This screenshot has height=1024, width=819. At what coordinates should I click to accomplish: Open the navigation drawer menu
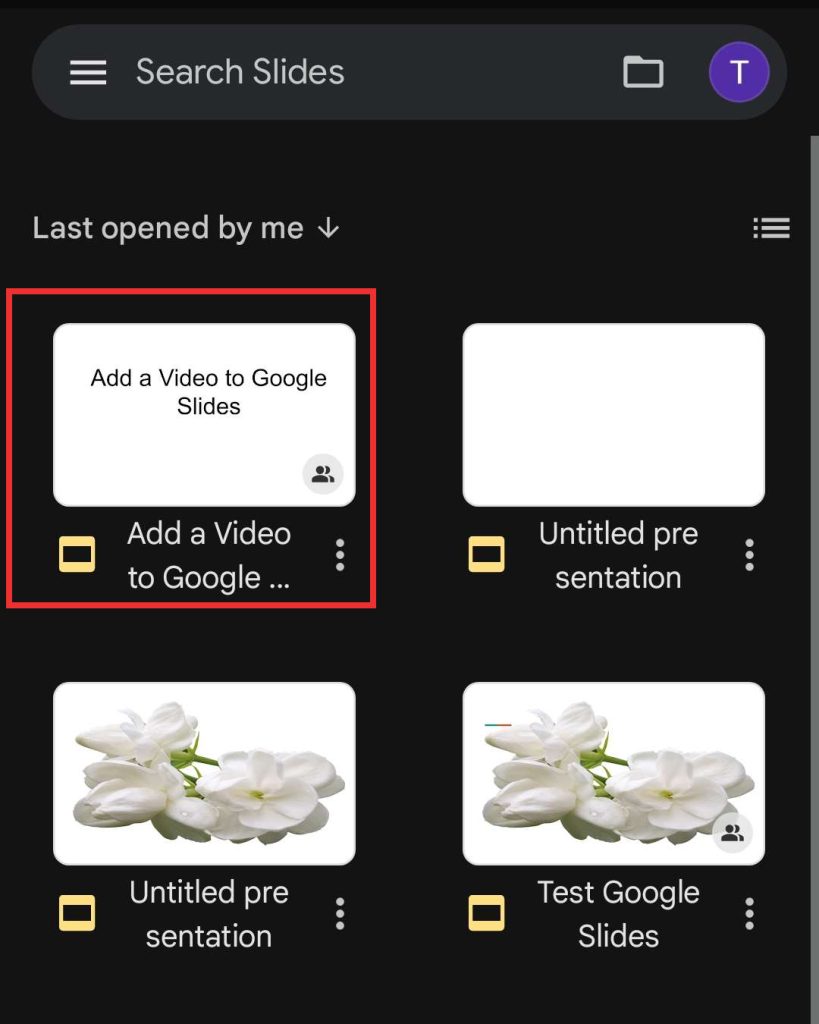[x=88, y=71]
